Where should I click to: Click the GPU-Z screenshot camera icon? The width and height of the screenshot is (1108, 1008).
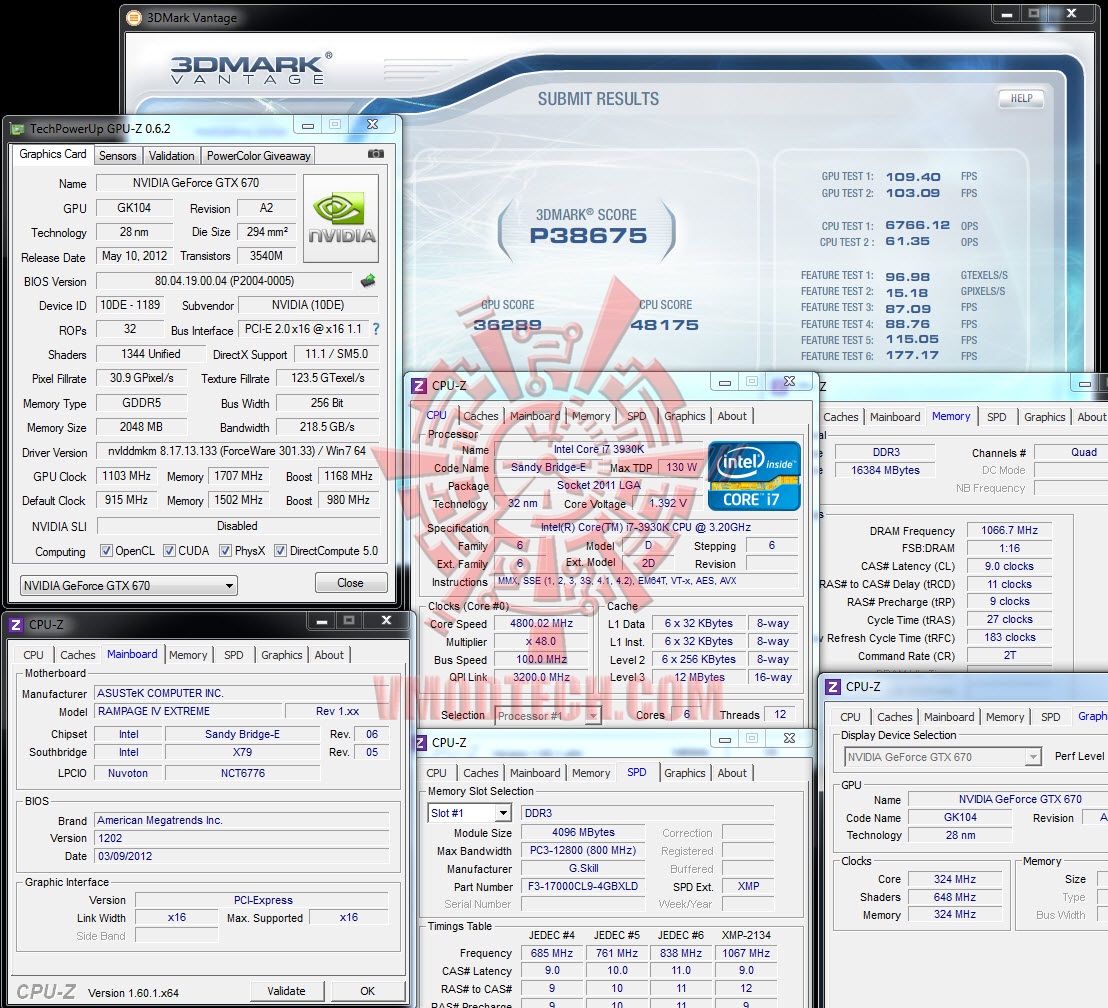[x=376, y=153]
